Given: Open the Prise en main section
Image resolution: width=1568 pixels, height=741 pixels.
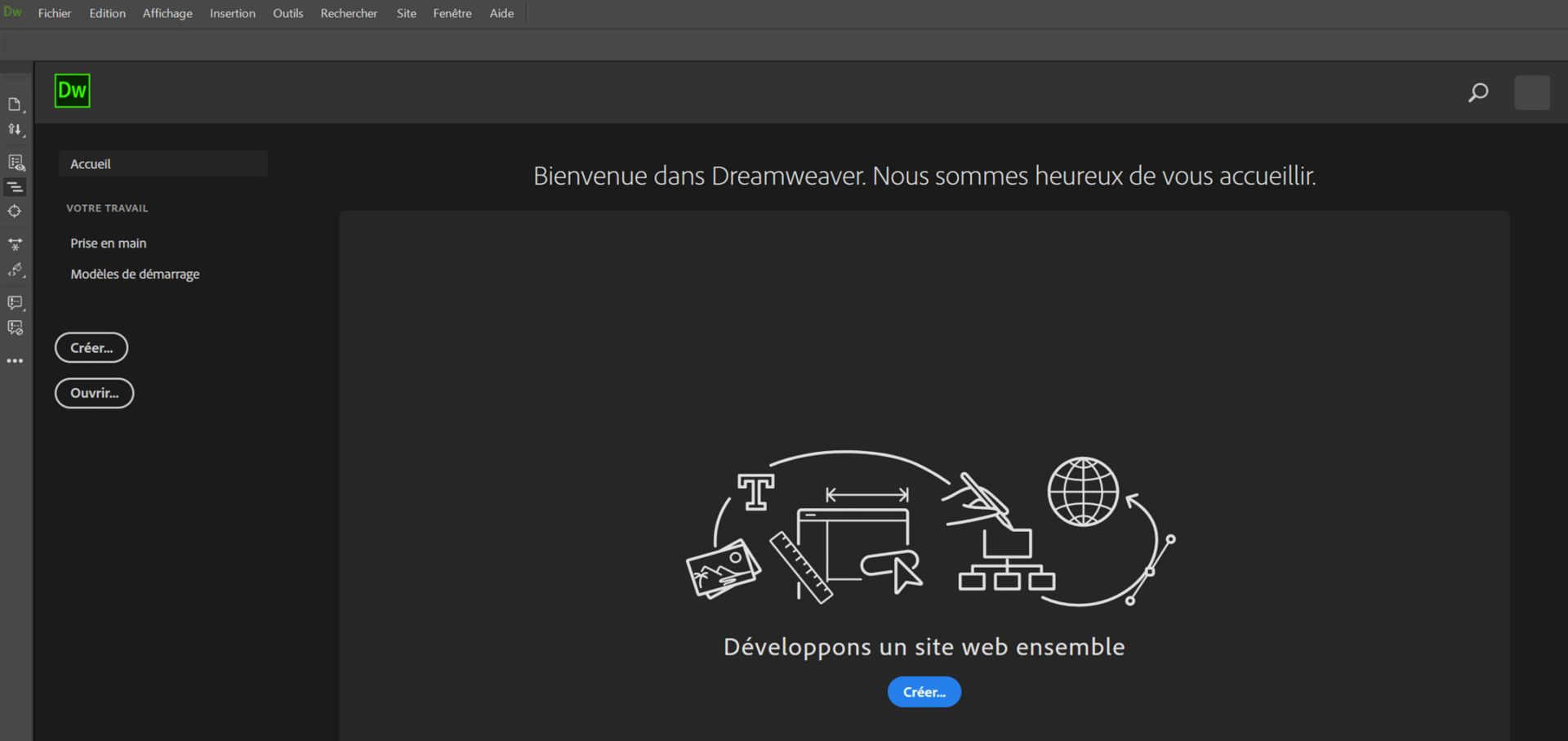Looking at the screenshot, I should point(108,243).
